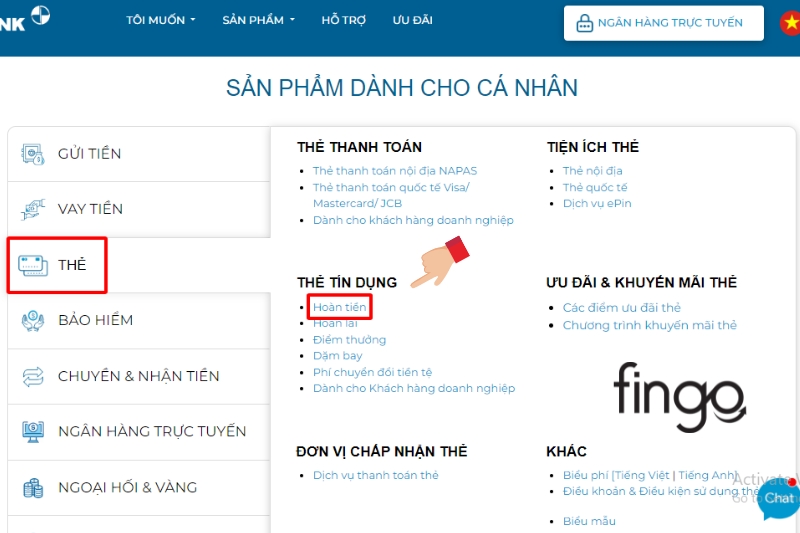Open Dịch vụ thanh toán thẻ link
The height and width of the screenshot is (533, 800).
(376, 475)
